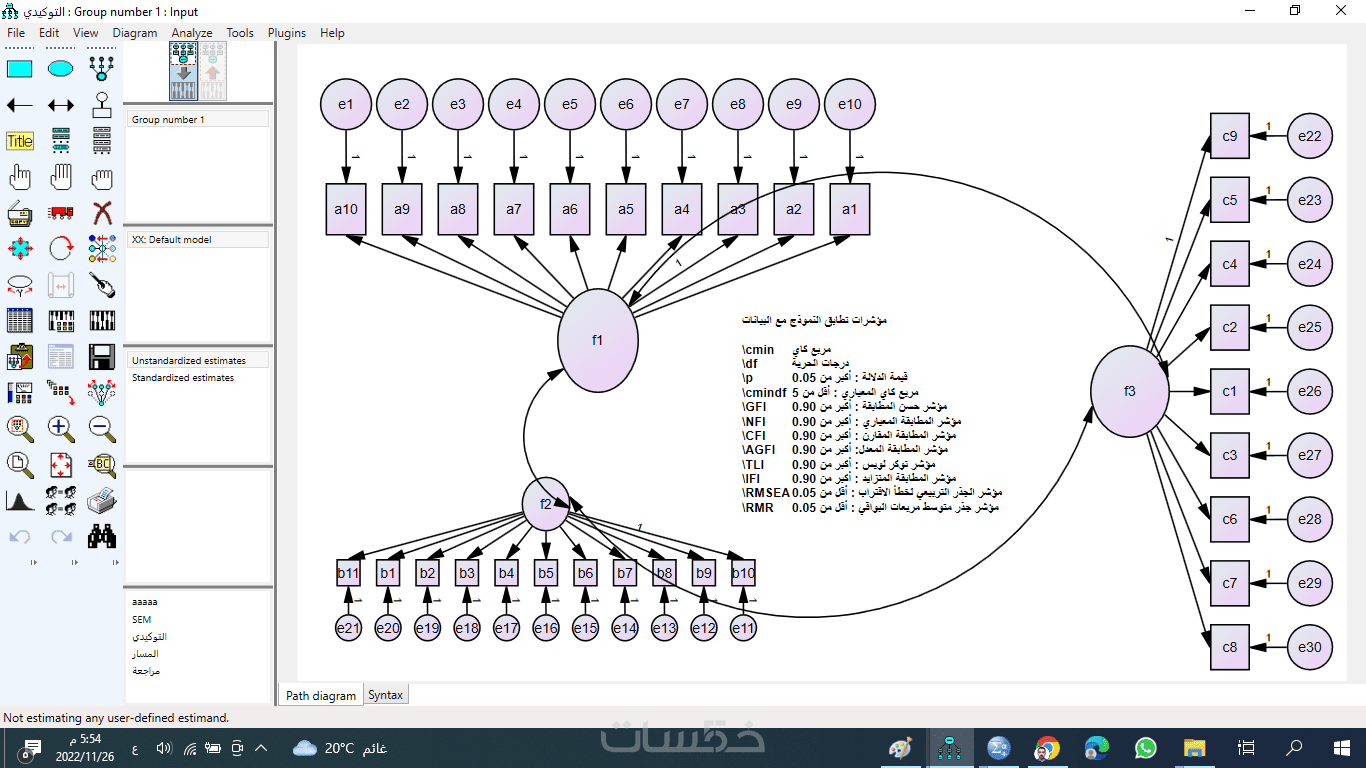
Task: Pick the Rotate indicators circular arrow tool
Action: [61, 248]
